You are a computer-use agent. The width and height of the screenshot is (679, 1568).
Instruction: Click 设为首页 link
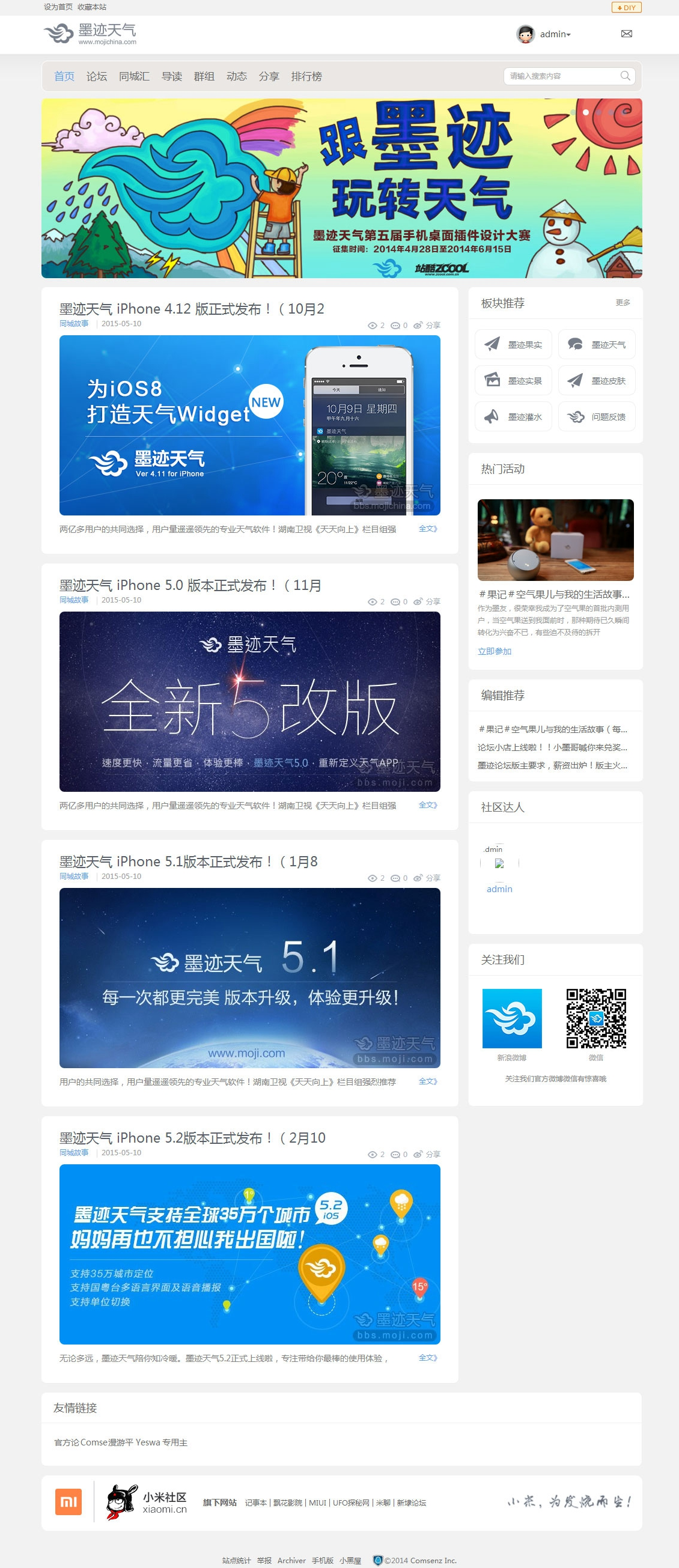click(x=58, y=7)
